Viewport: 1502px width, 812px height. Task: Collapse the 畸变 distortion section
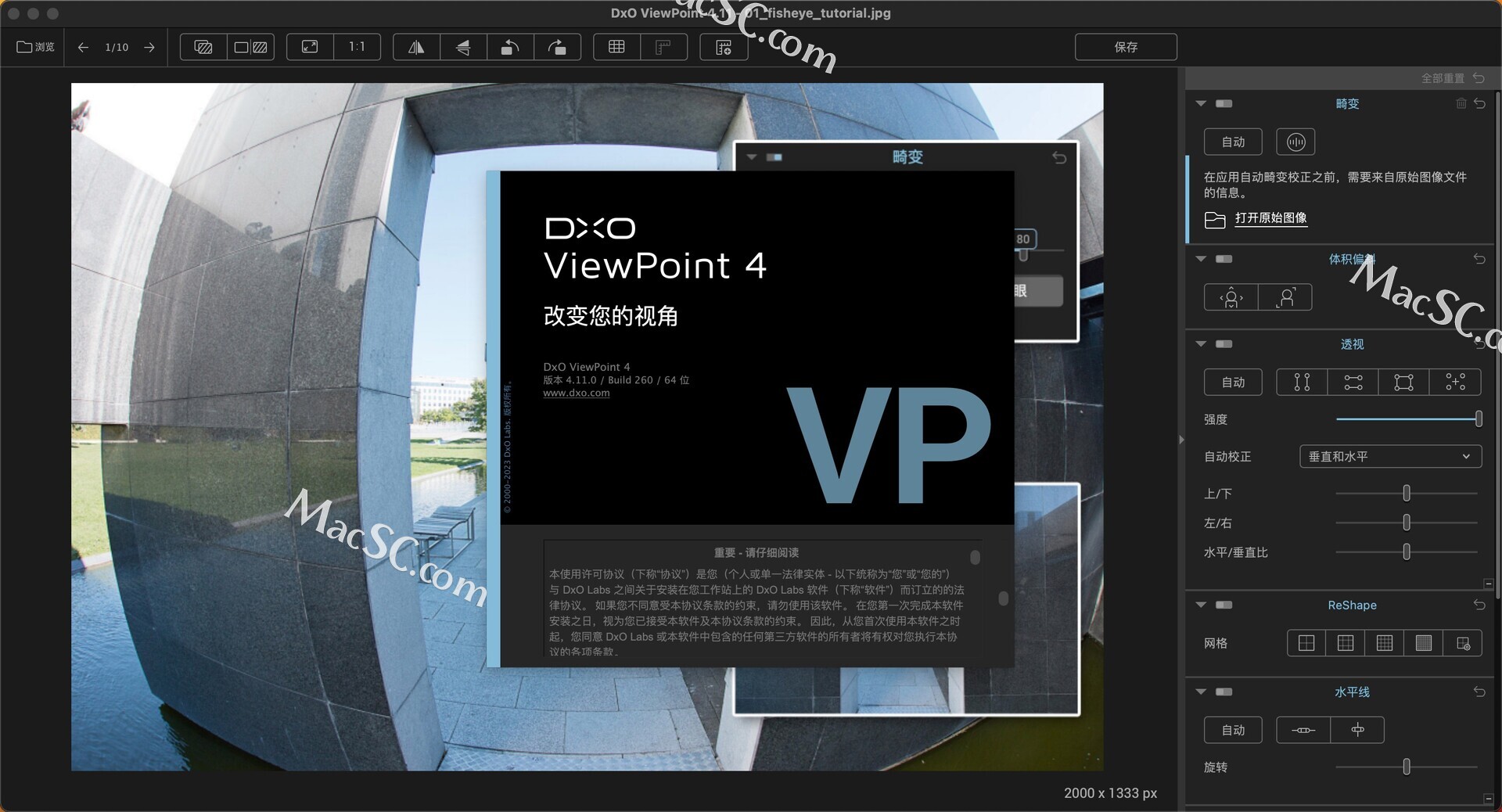(1201, 103)
